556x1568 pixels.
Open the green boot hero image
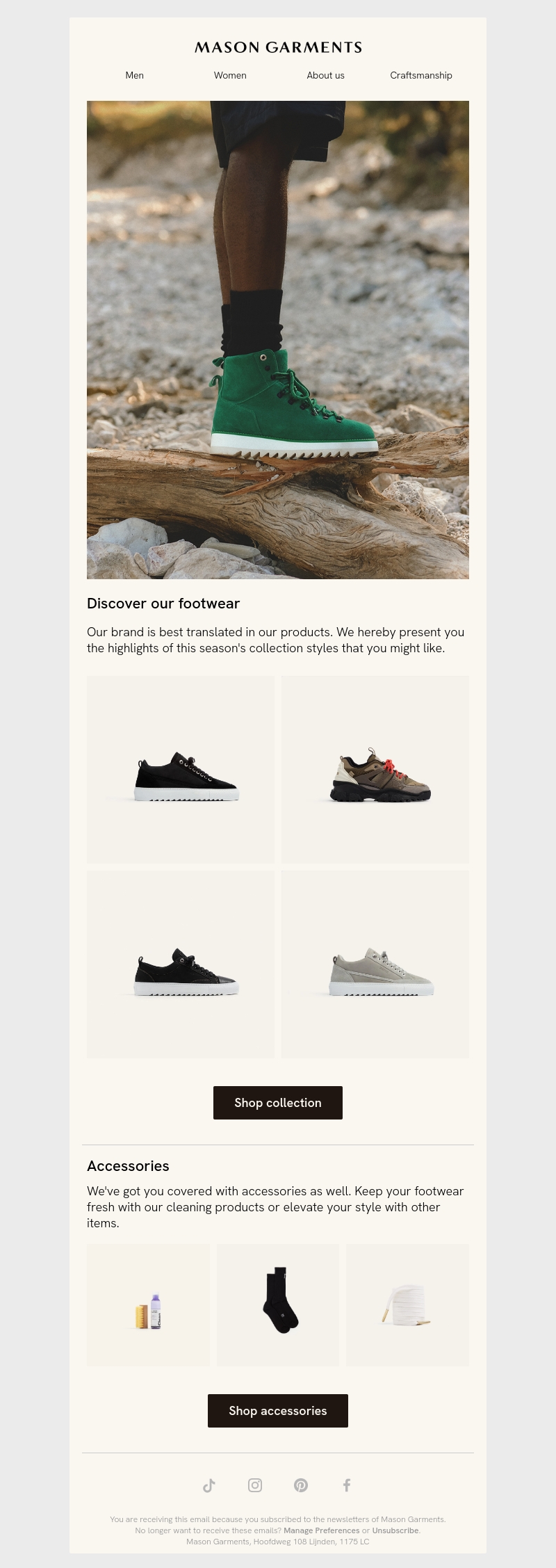coord(278,340)
